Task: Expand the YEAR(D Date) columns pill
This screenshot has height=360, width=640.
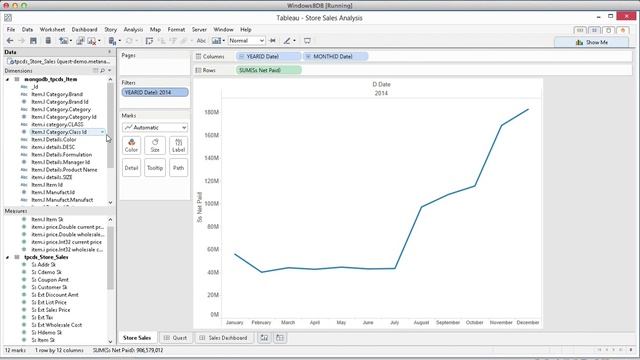Action: [x=242, y=56]
